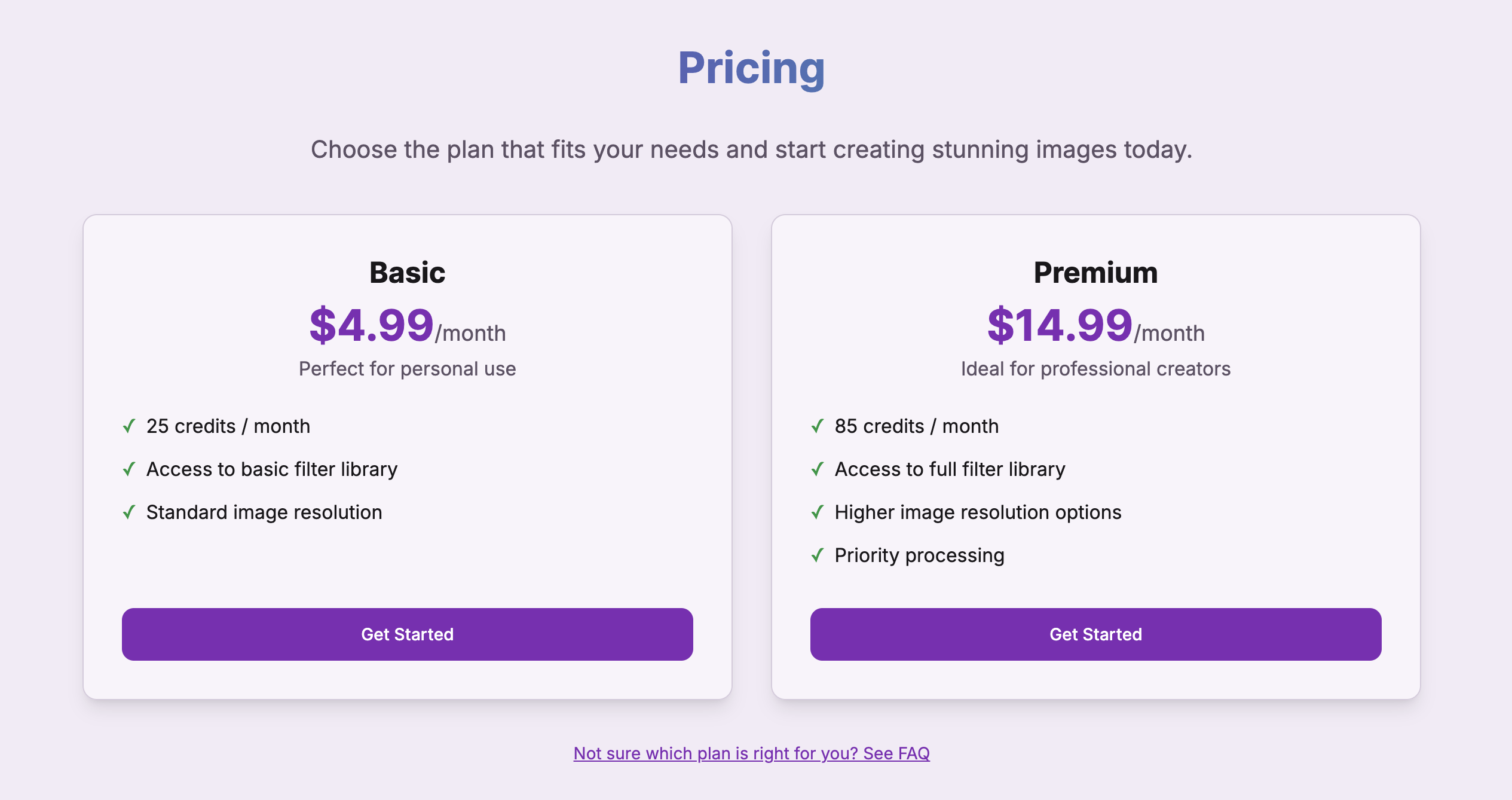The image size is (1512, 800).
Task: Click the Basic plan title
Action: [x=407, y=273]
